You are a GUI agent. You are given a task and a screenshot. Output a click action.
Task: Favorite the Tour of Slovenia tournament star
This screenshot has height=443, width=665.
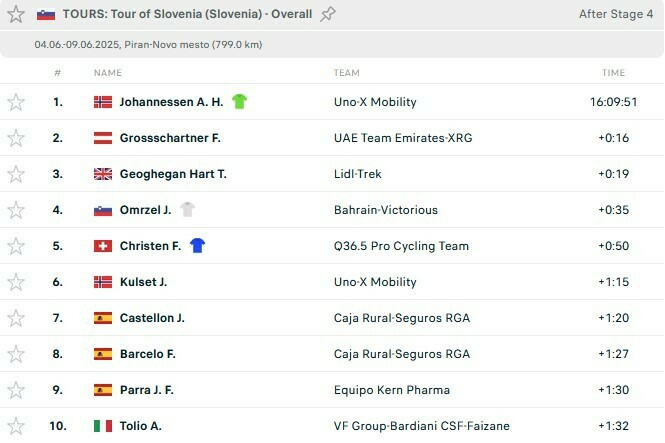16,14
